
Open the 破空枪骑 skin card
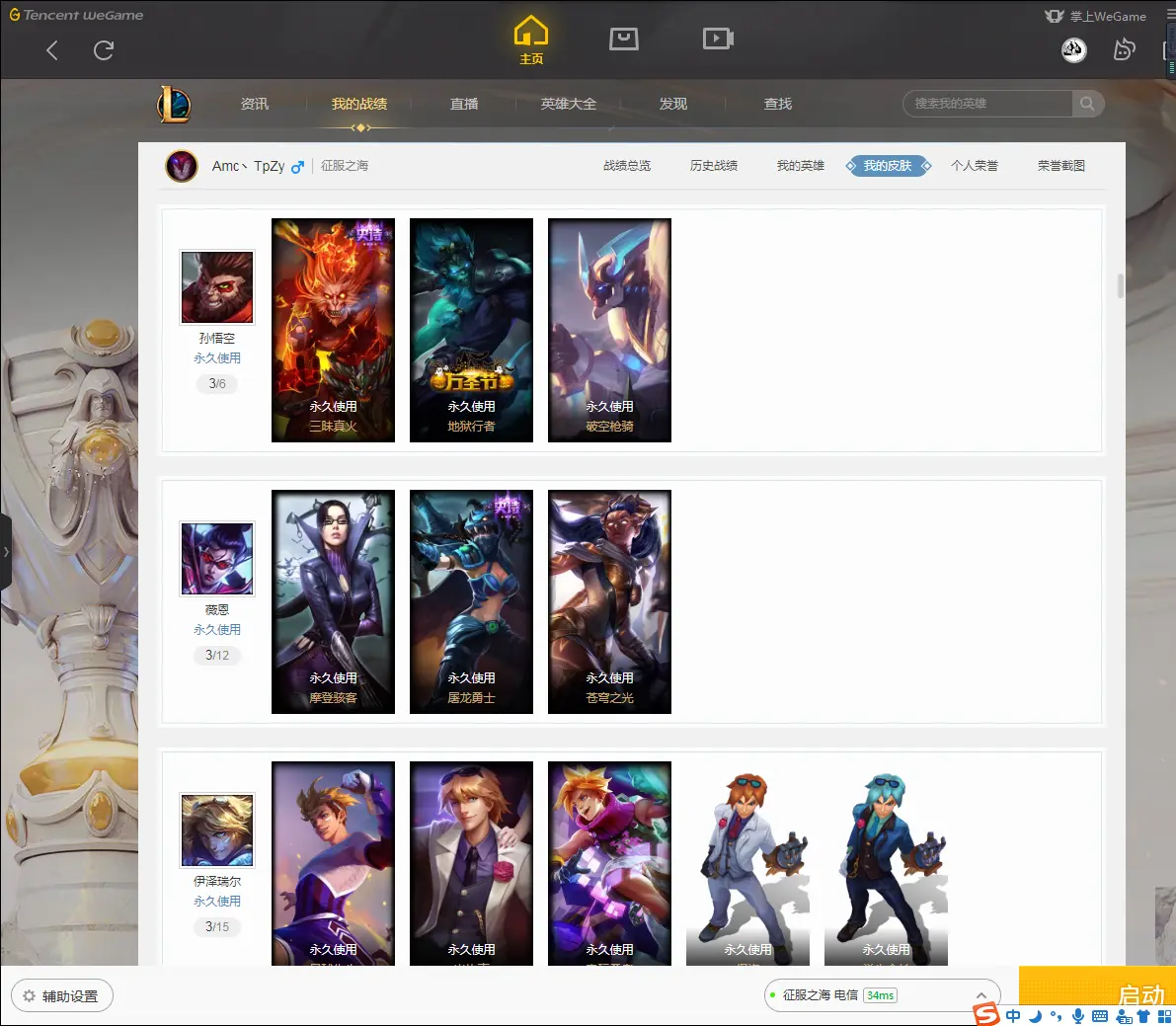tap(610, 330)
